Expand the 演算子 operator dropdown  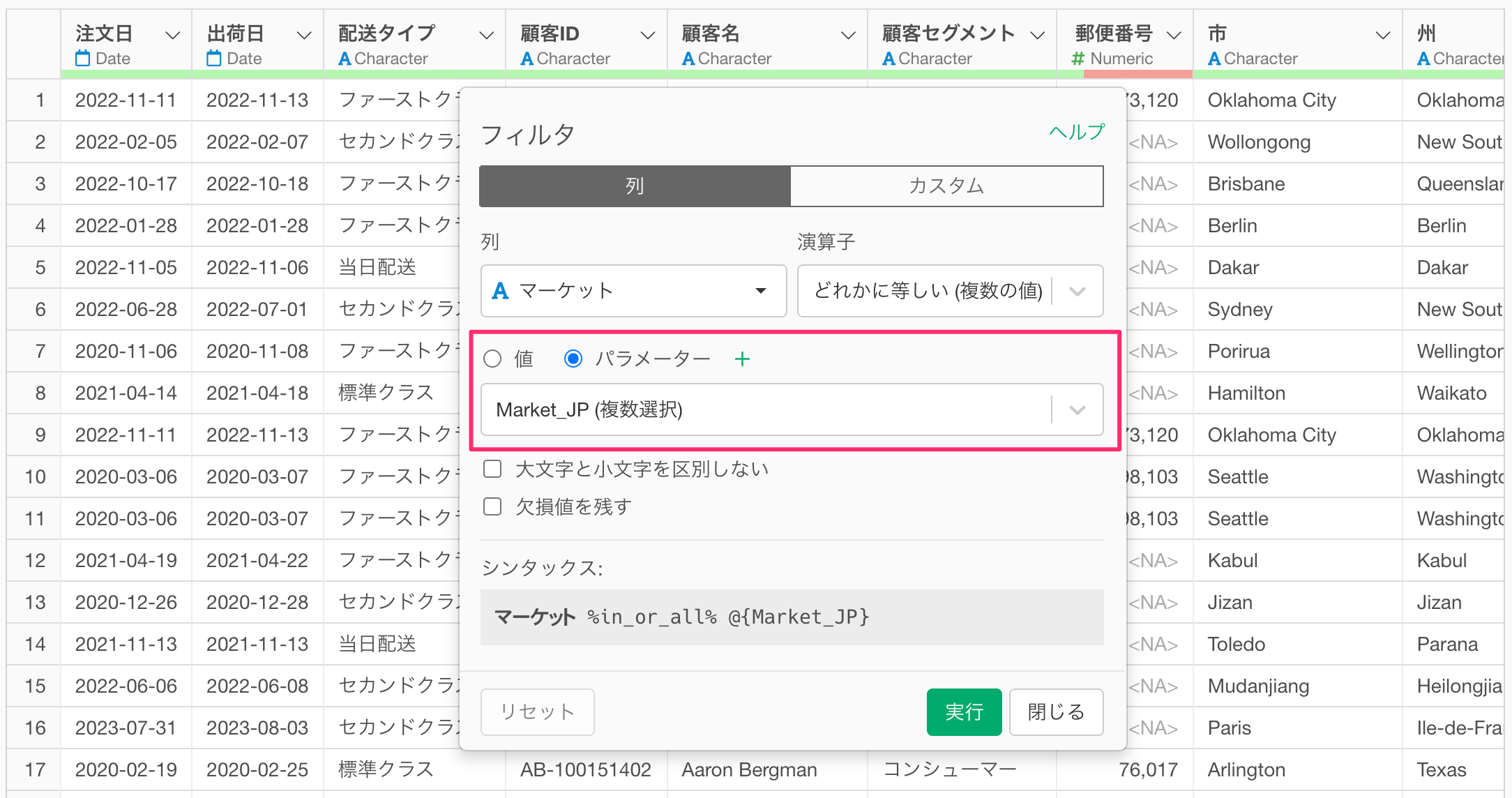click(1078, 291)
